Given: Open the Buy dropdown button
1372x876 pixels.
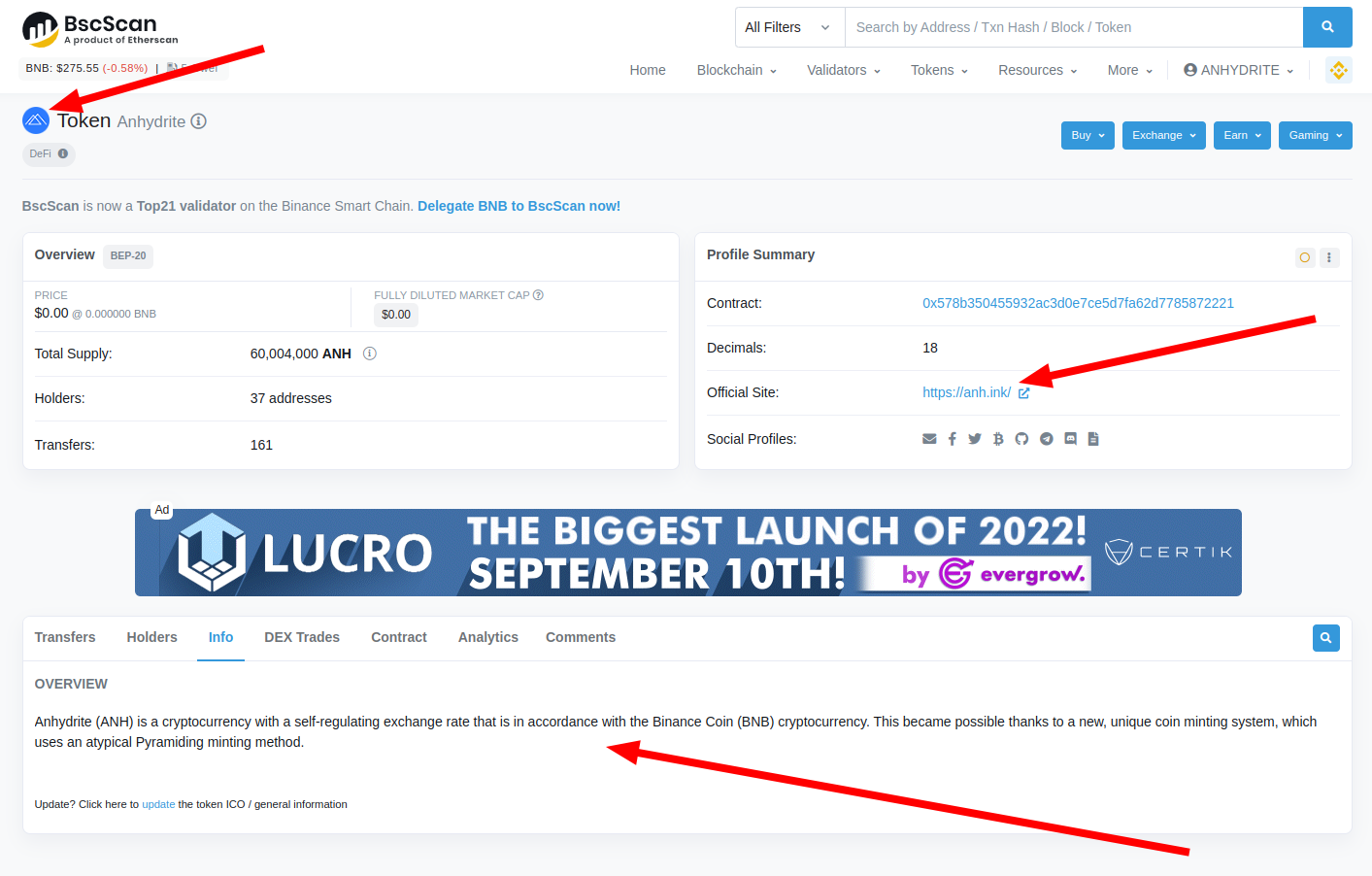Looking at the screenshot, I should pos(1088,135).
